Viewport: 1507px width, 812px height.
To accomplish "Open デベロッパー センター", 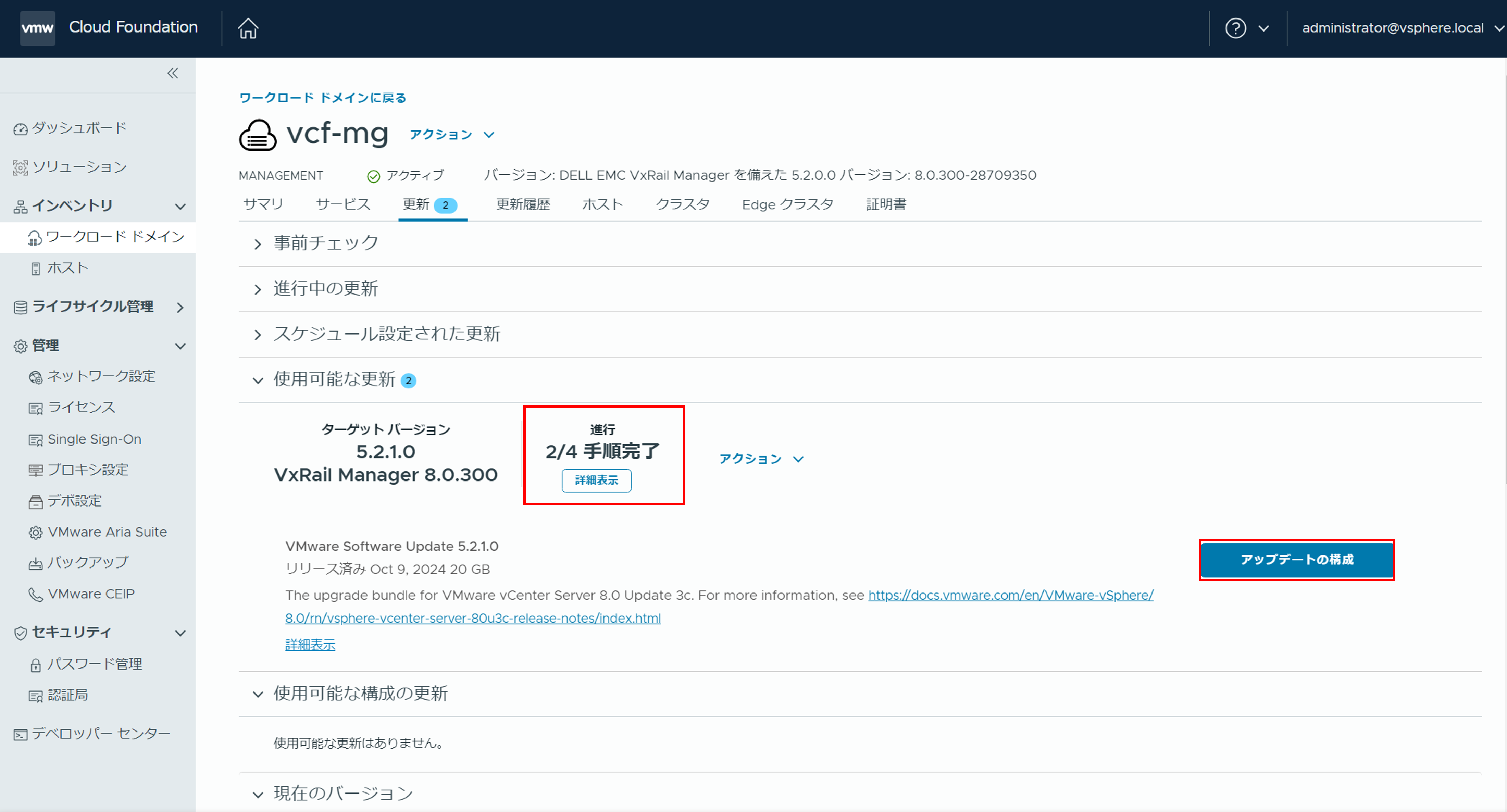I will click(101, 734).
